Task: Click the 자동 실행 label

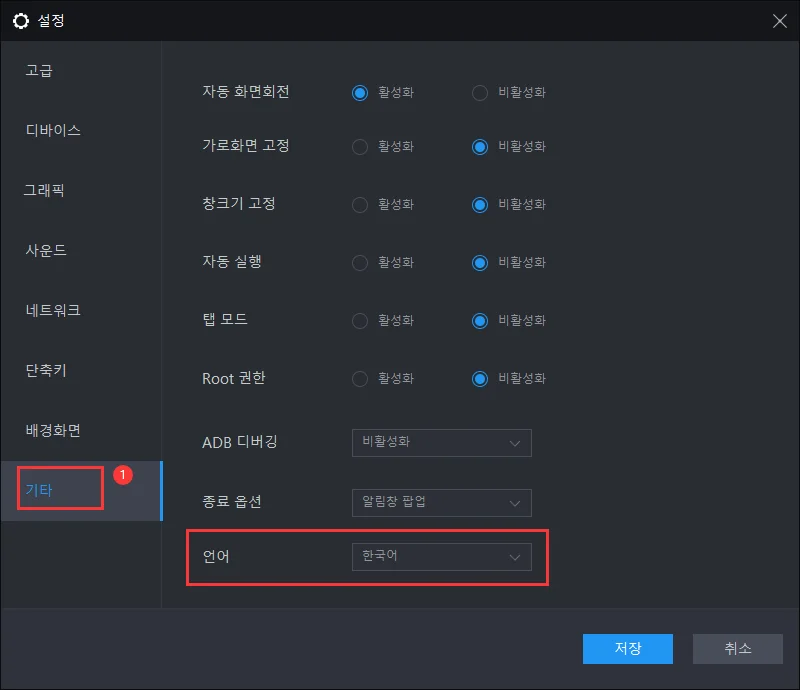Action: click(x=232, y=261)
